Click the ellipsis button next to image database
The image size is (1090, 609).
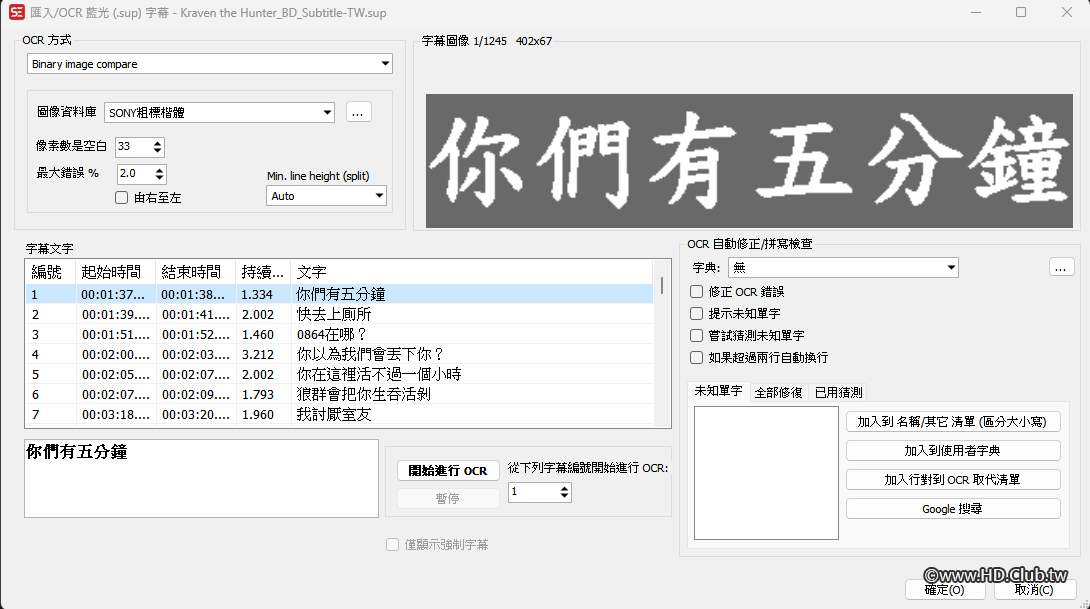click(x=358, y=113)
